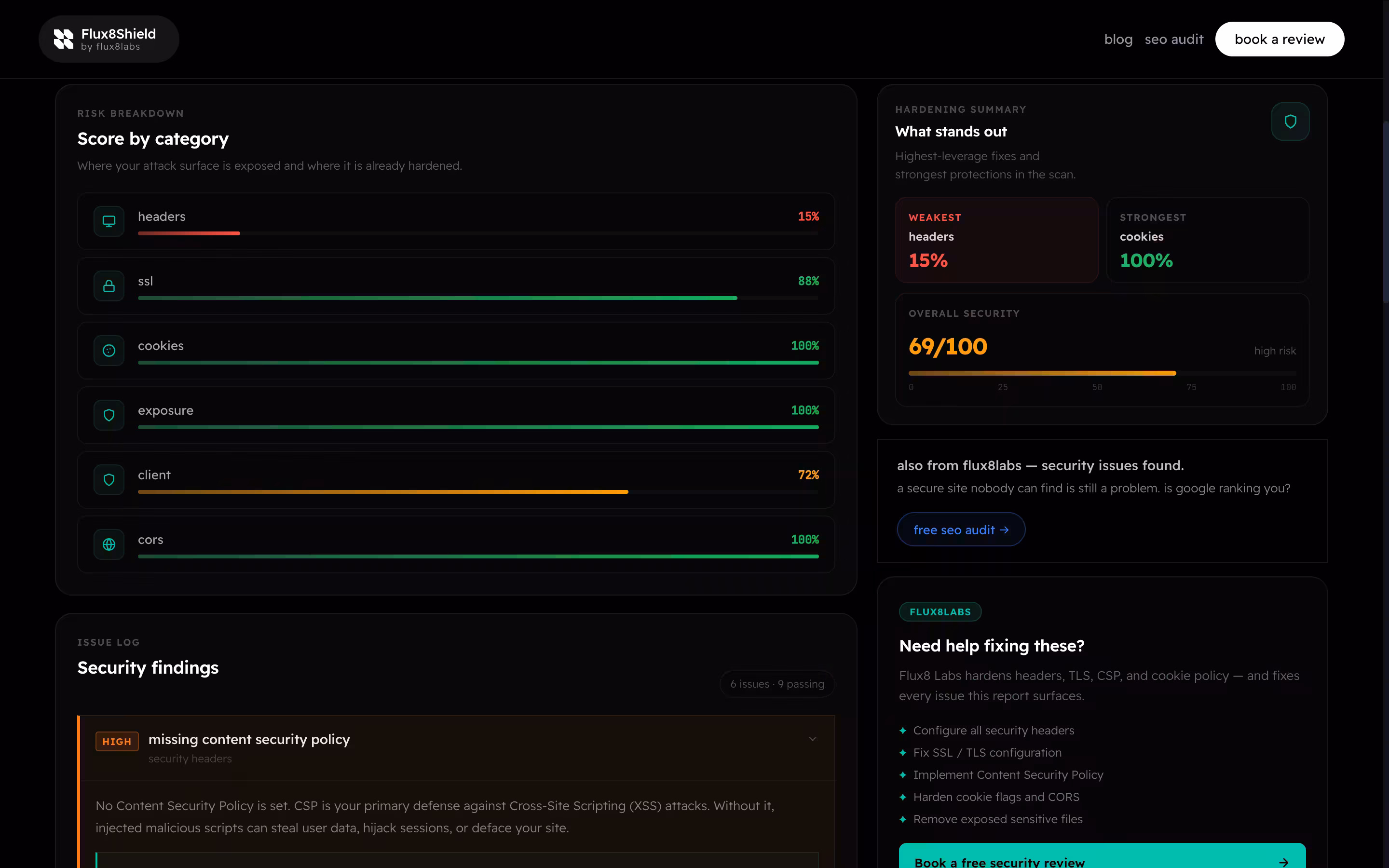The height and width of the screenshot is (868, 1389).
Task: Click the headers category monitor icon
Action: tap(109, 221)
